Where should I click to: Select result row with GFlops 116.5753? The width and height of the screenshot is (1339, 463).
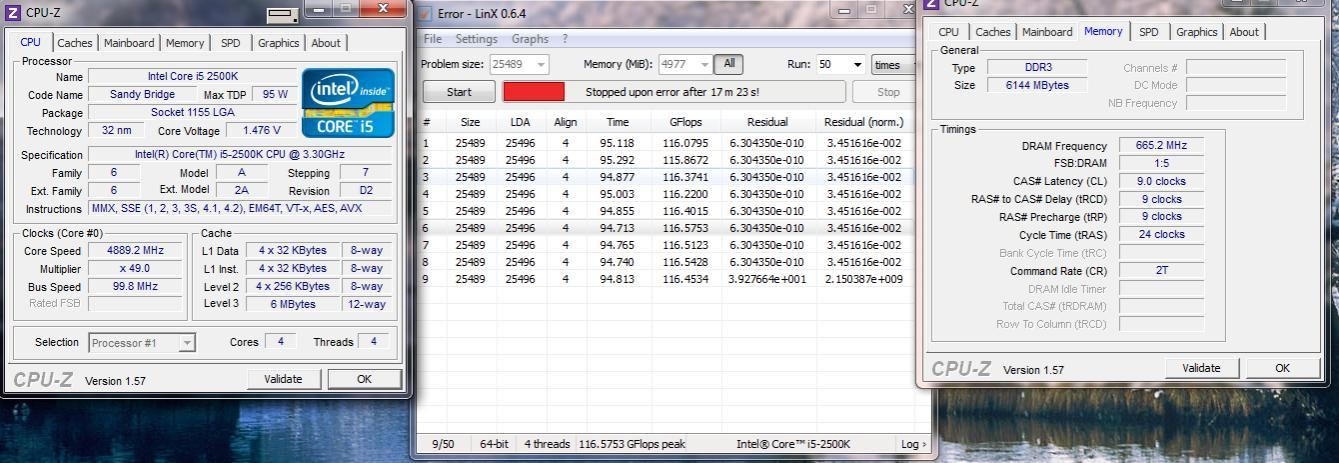tap(666, 228)
